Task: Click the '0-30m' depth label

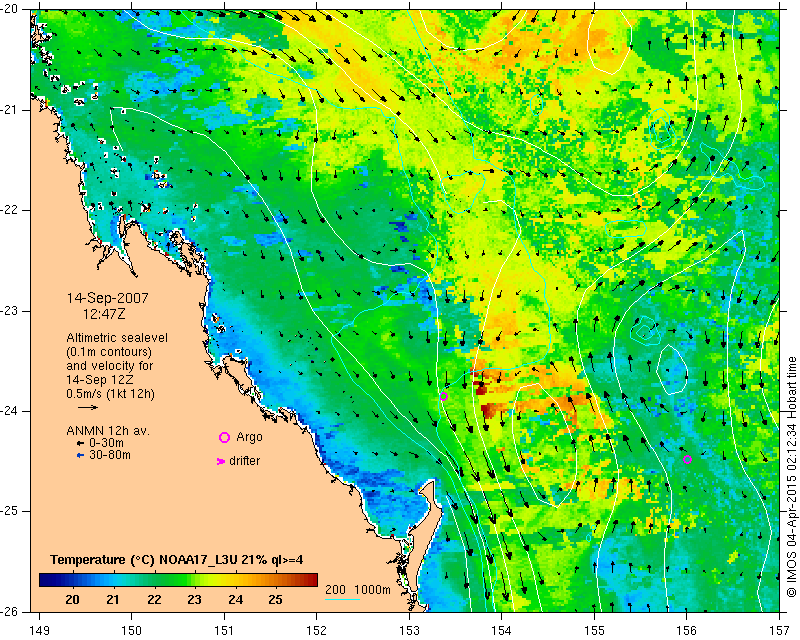Action: pyautogui.click(x=106, y=443)
